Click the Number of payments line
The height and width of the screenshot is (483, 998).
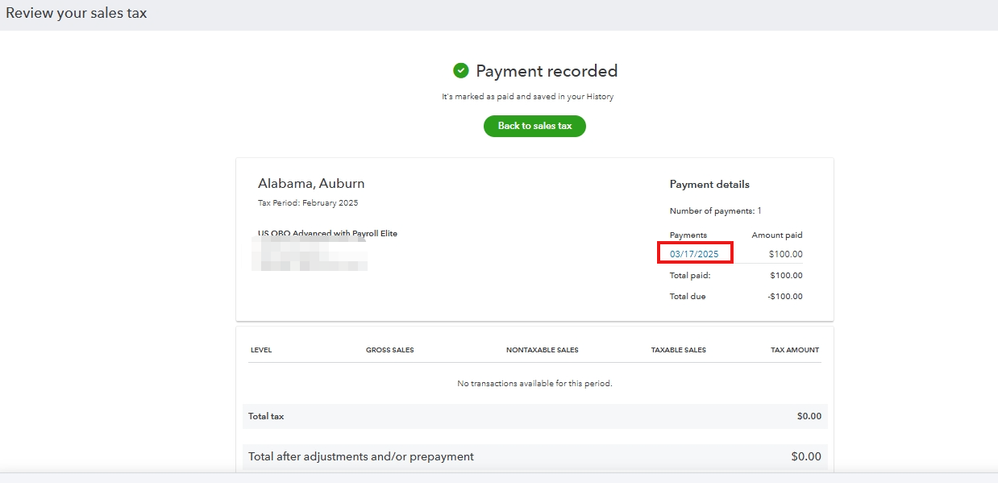[715, 211]
